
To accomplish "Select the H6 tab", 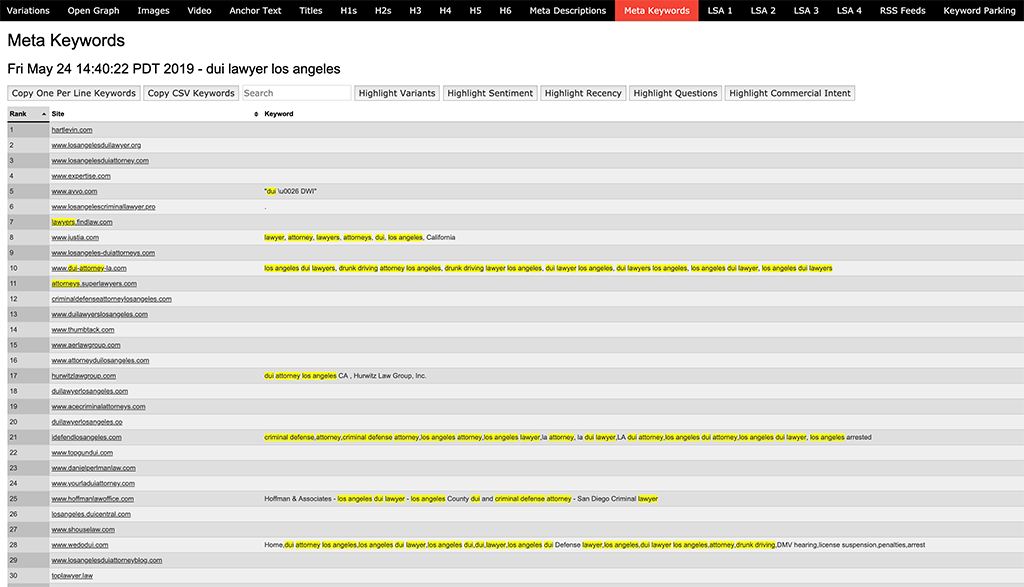I will pyautogui.click(x=505, y=10).
